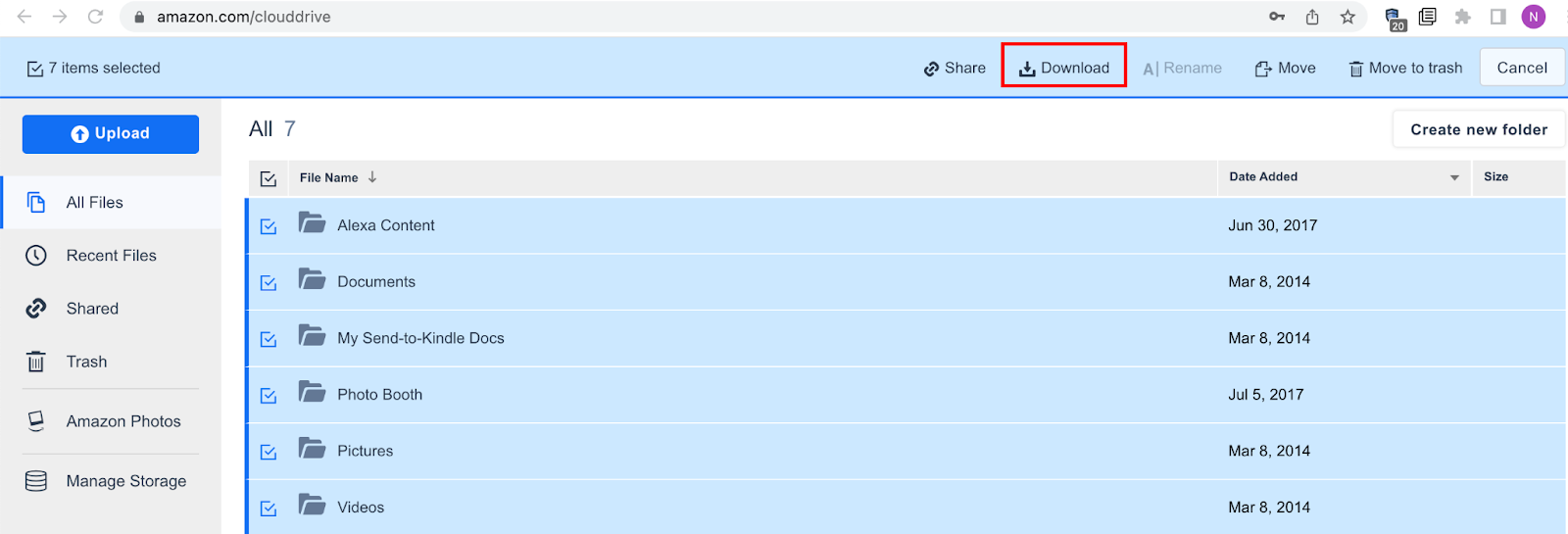Open the Documents folder name
The image size is (1568, 534).
coord(376,281)
